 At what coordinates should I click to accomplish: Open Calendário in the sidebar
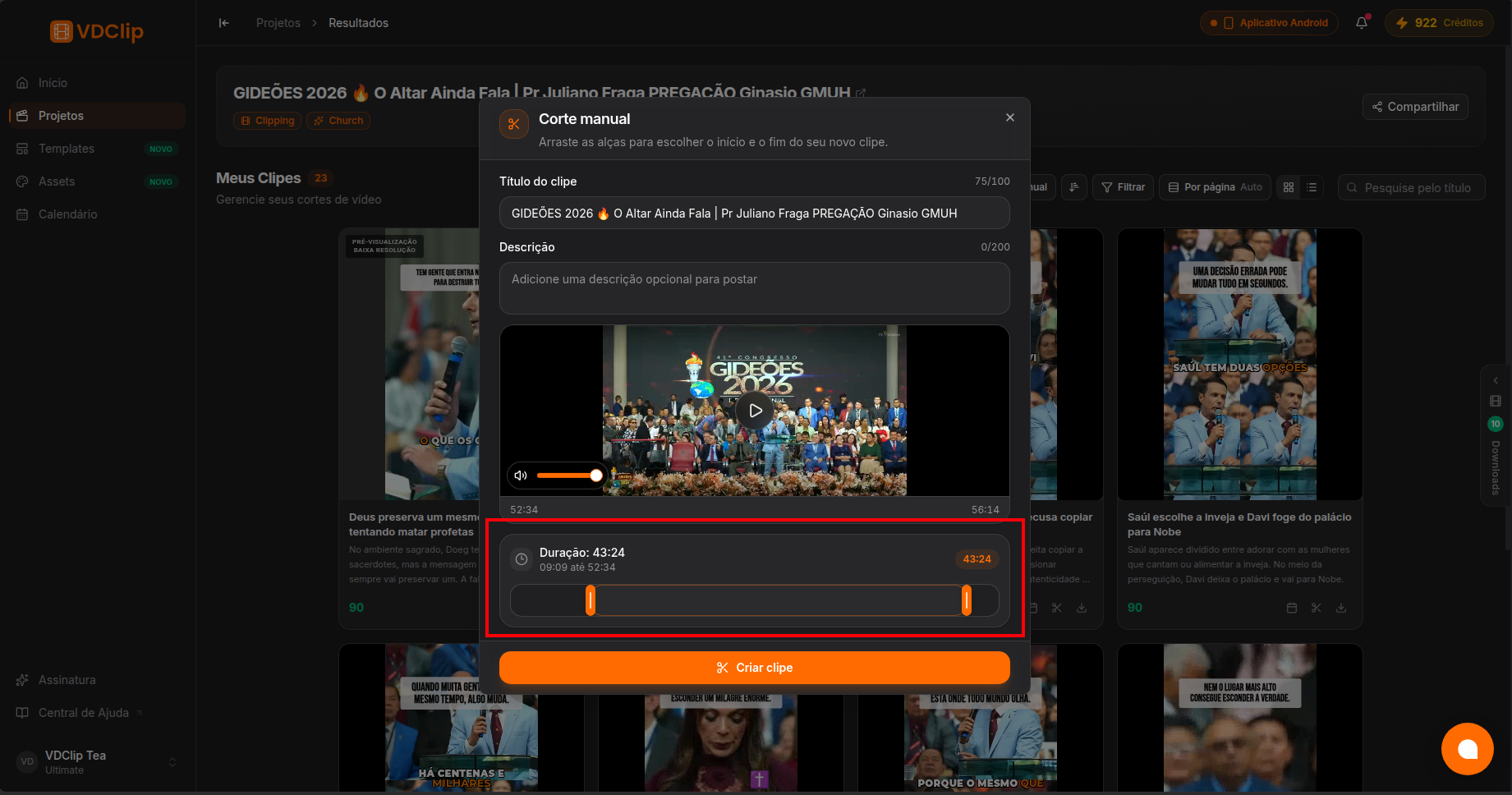[97, 214]
